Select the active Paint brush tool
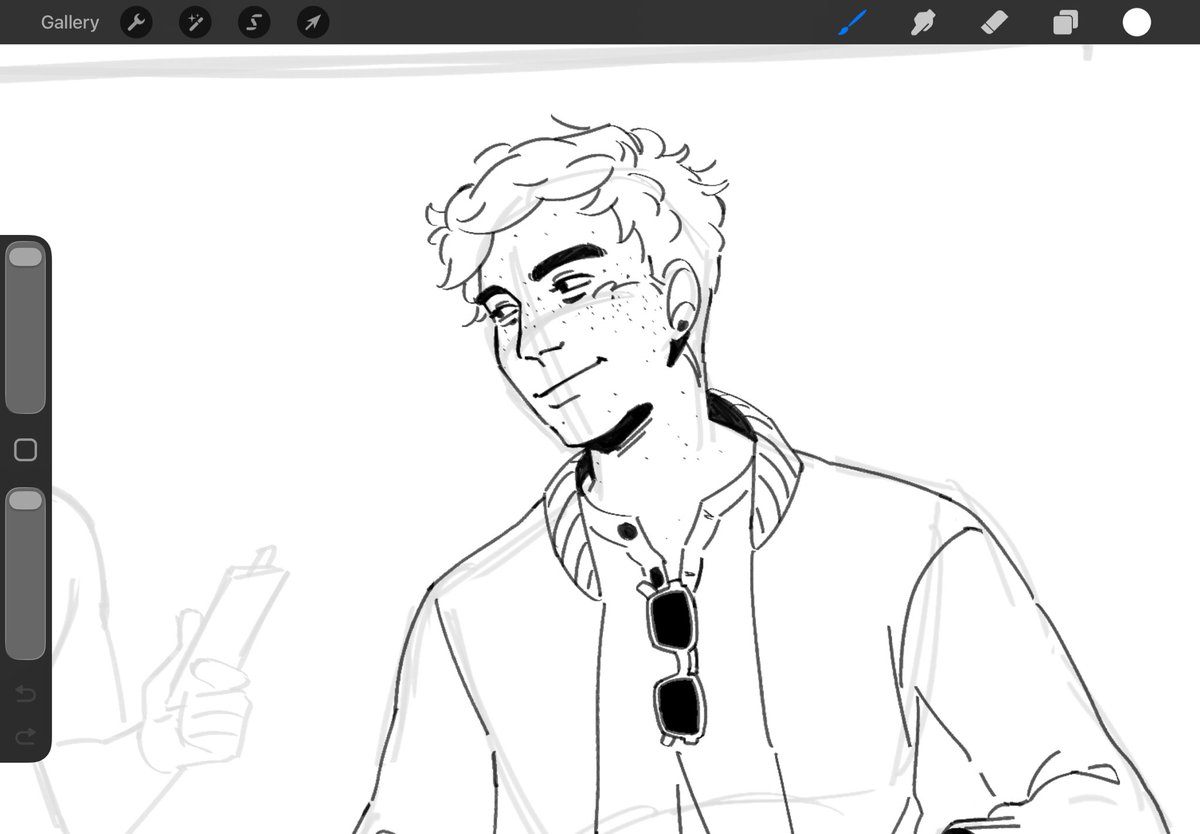Viewport: 1200px width, 834px height. tap(851, 22)
